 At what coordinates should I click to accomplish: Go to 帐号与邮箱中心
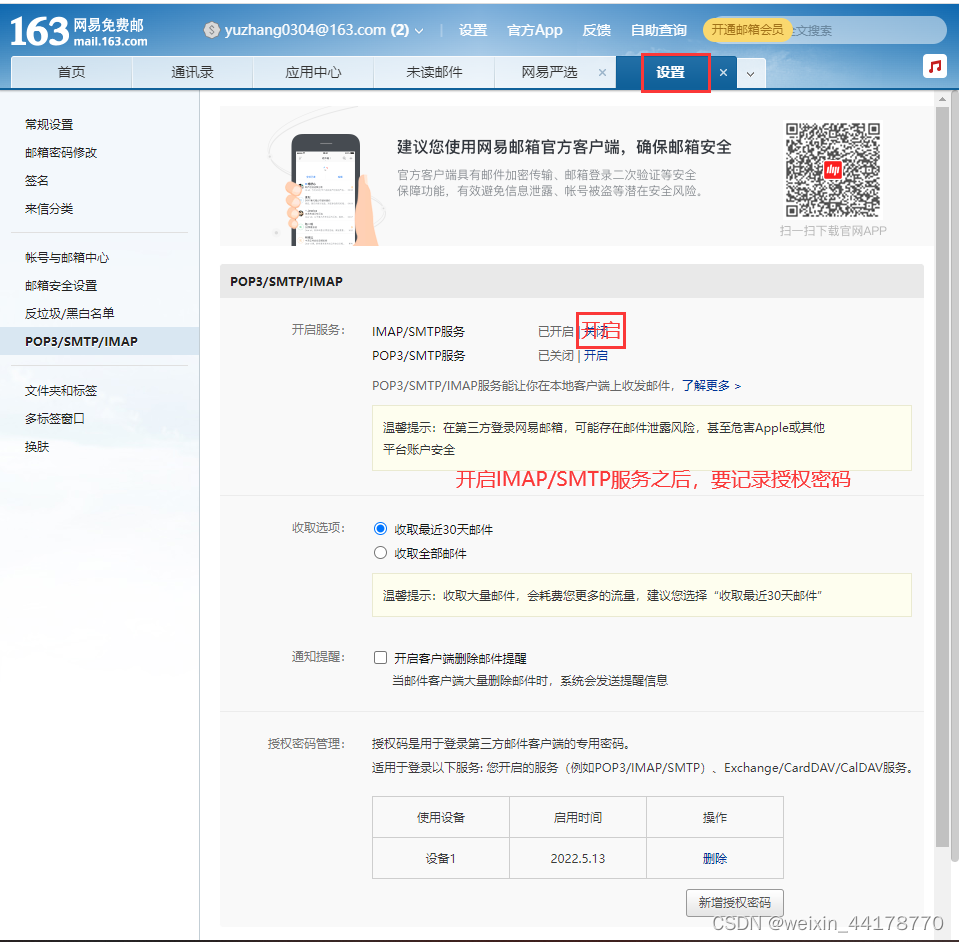pyautogui.click(x=67, y=258)
